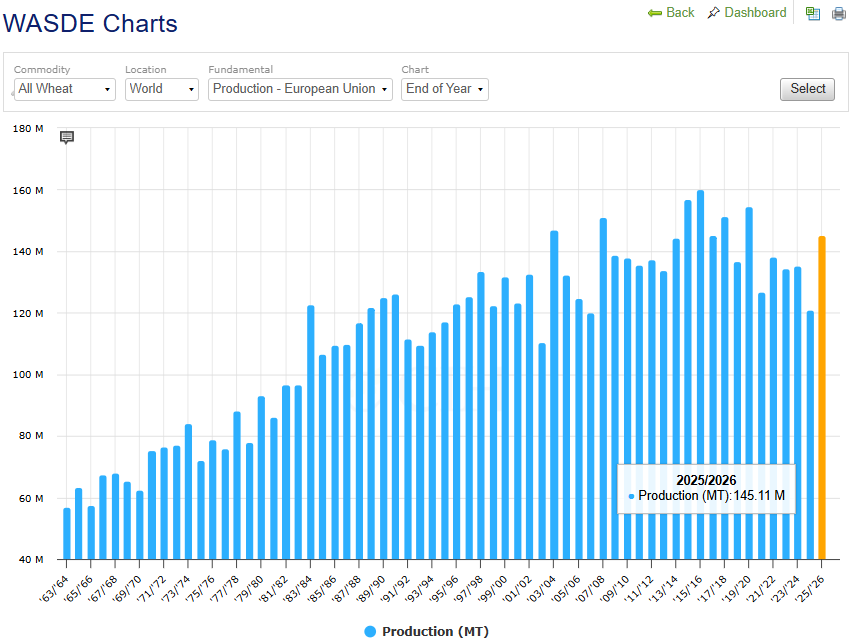Click the chart comment bubble icon
852x644 pixels.
pyautogui.click(x=67, y=137)
